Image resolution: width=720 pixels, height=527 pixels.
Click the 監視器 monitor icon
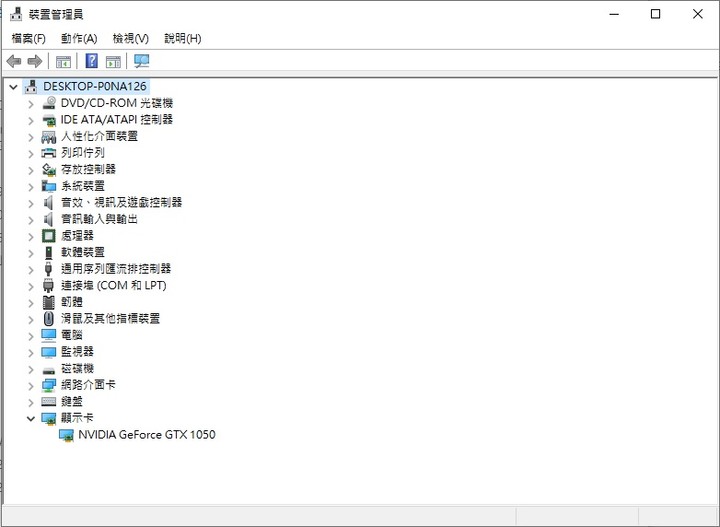[x=49, y=352]
